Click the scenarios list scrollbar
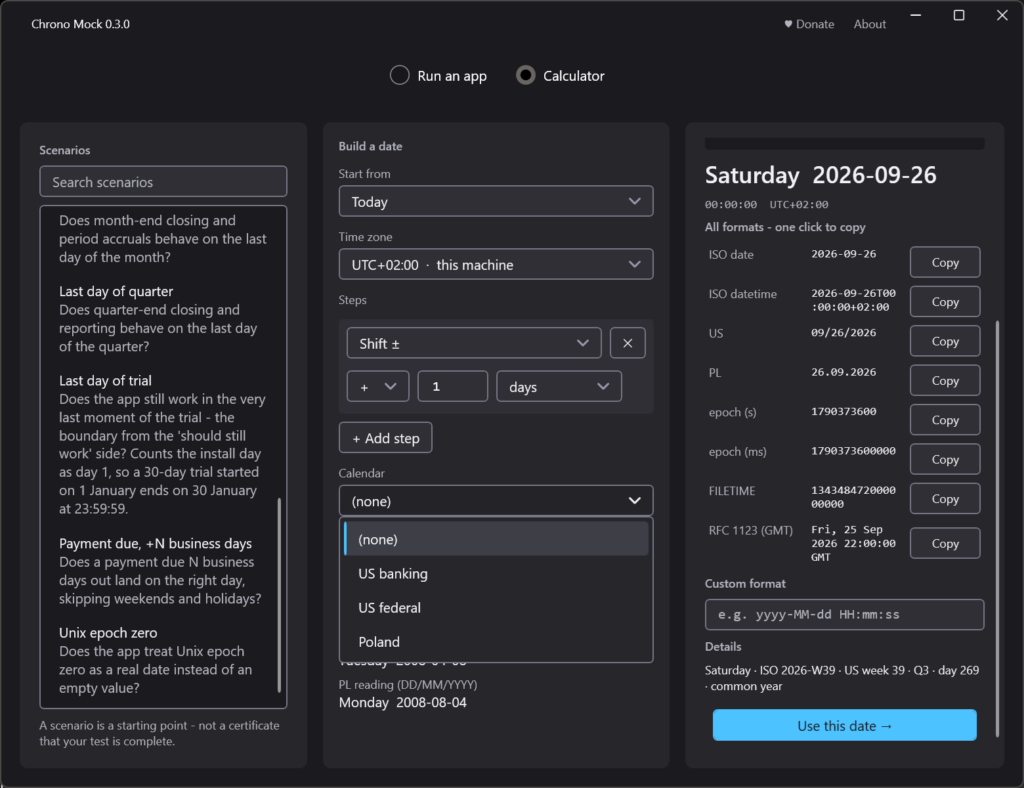 (x=280, y=594)
